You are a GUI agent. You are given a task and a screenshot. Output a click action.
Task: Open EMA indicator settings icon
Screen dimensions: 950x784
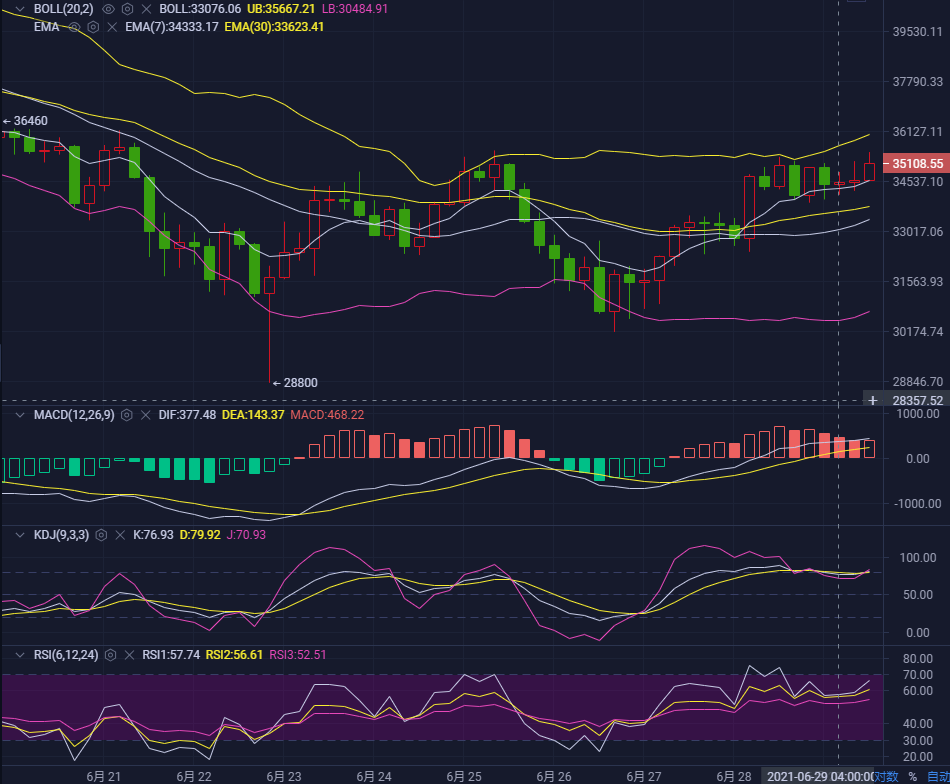[x=93, y=27]
